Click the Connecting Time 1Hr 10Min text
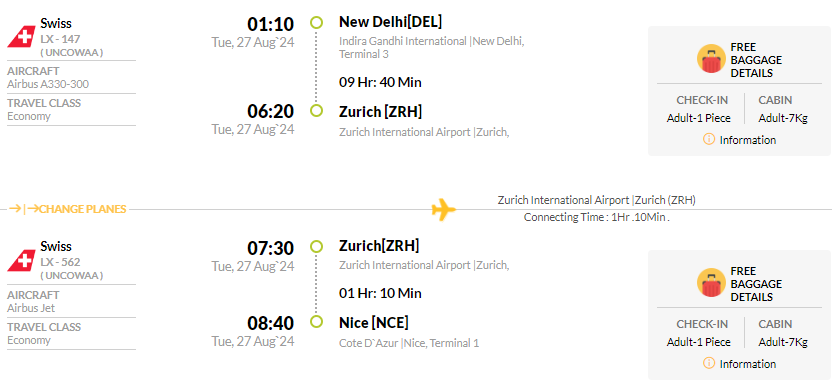Screen dimensions: 832x386 click(597, 217)
